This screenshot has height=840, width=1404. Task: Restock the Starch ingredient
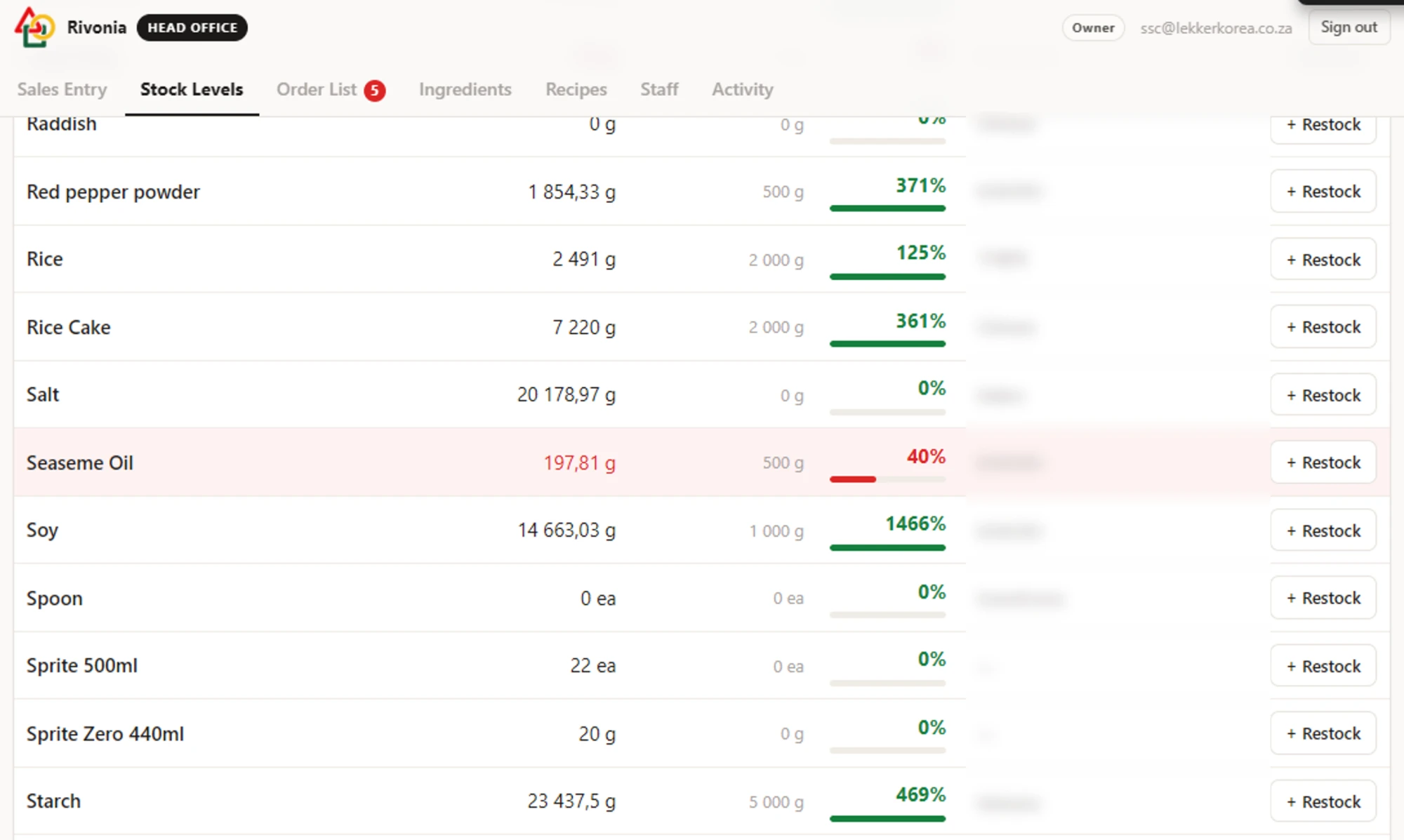click(1323, 801)
